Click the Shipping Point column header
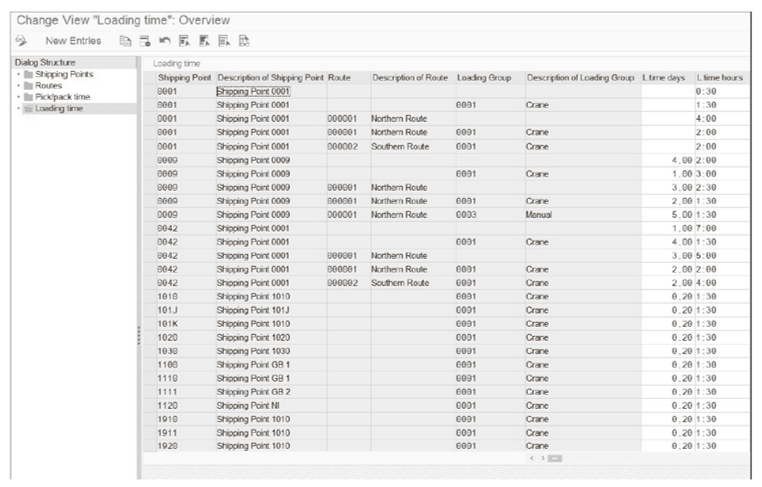 185,78
